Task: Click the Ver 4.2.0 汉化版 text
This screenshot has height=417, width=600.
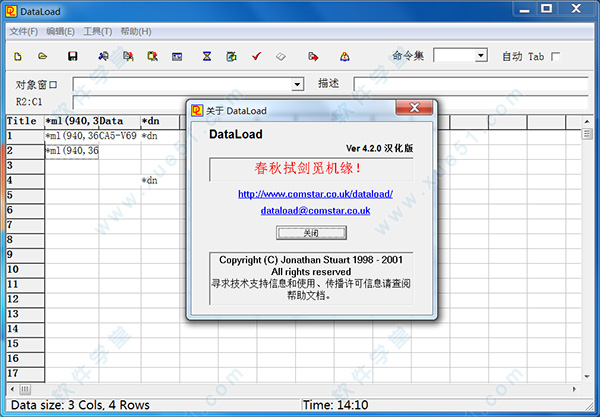Action: [x=379, y=148]
